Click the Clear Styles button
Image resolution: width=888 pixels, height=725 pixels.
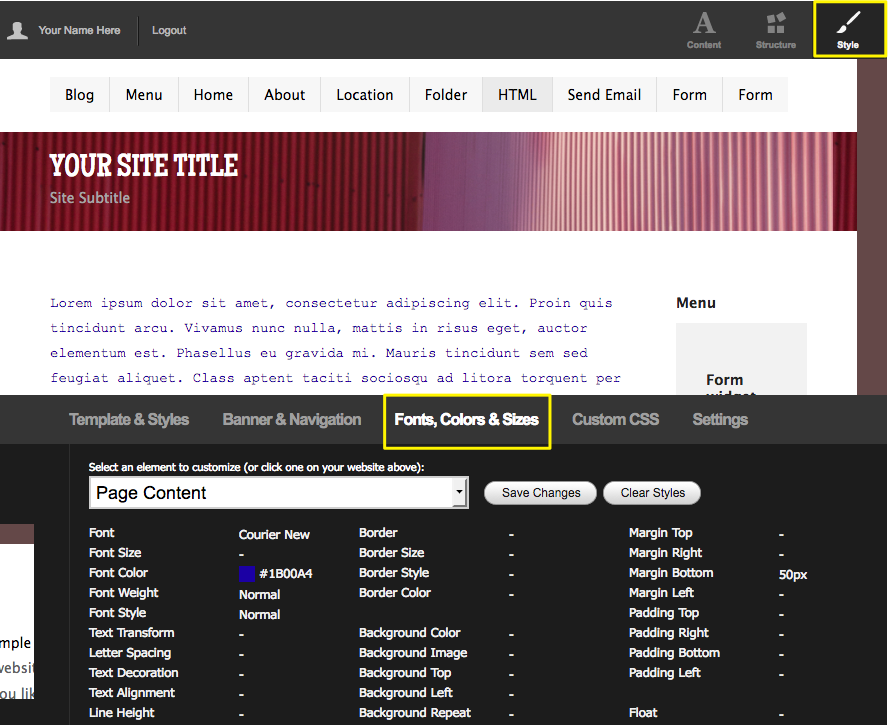point(652,493)
